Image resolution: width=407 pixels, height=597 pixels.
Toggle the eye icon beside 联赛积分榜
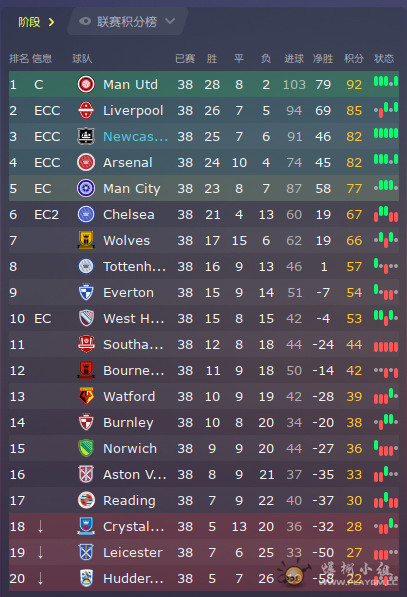(x=85, y=21)
